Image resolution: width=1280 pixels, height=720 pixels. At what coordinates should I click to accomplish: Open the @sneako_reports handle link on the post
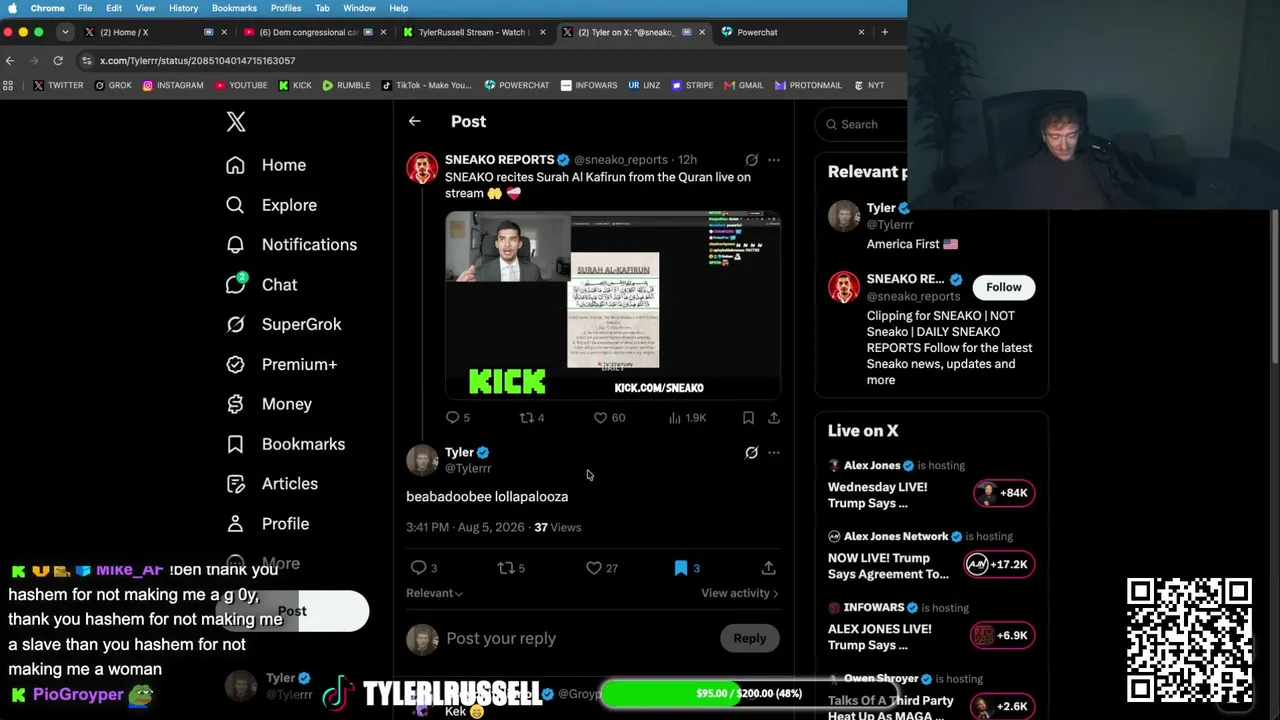(x=621, y=160)
